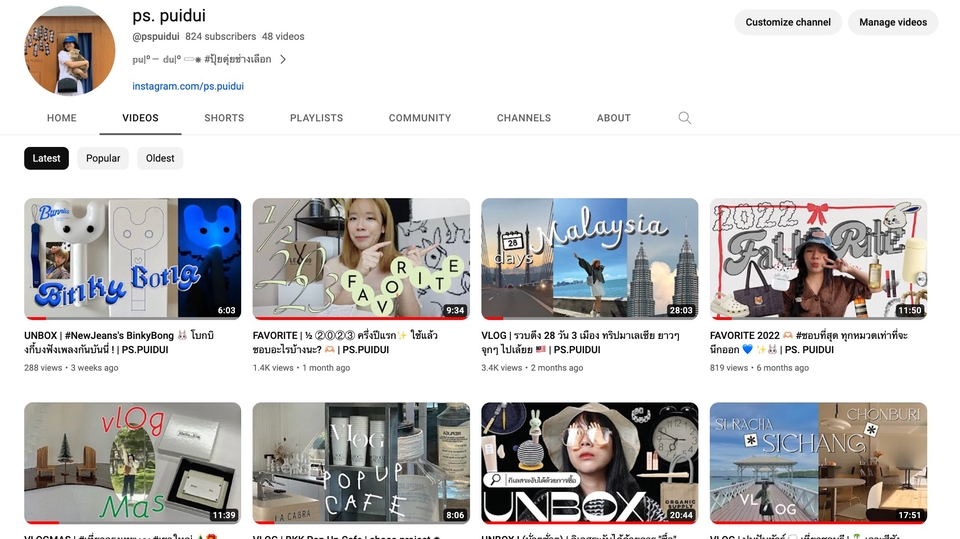
Task: Sort videos by Popular
Action: [x=103, y=158]
